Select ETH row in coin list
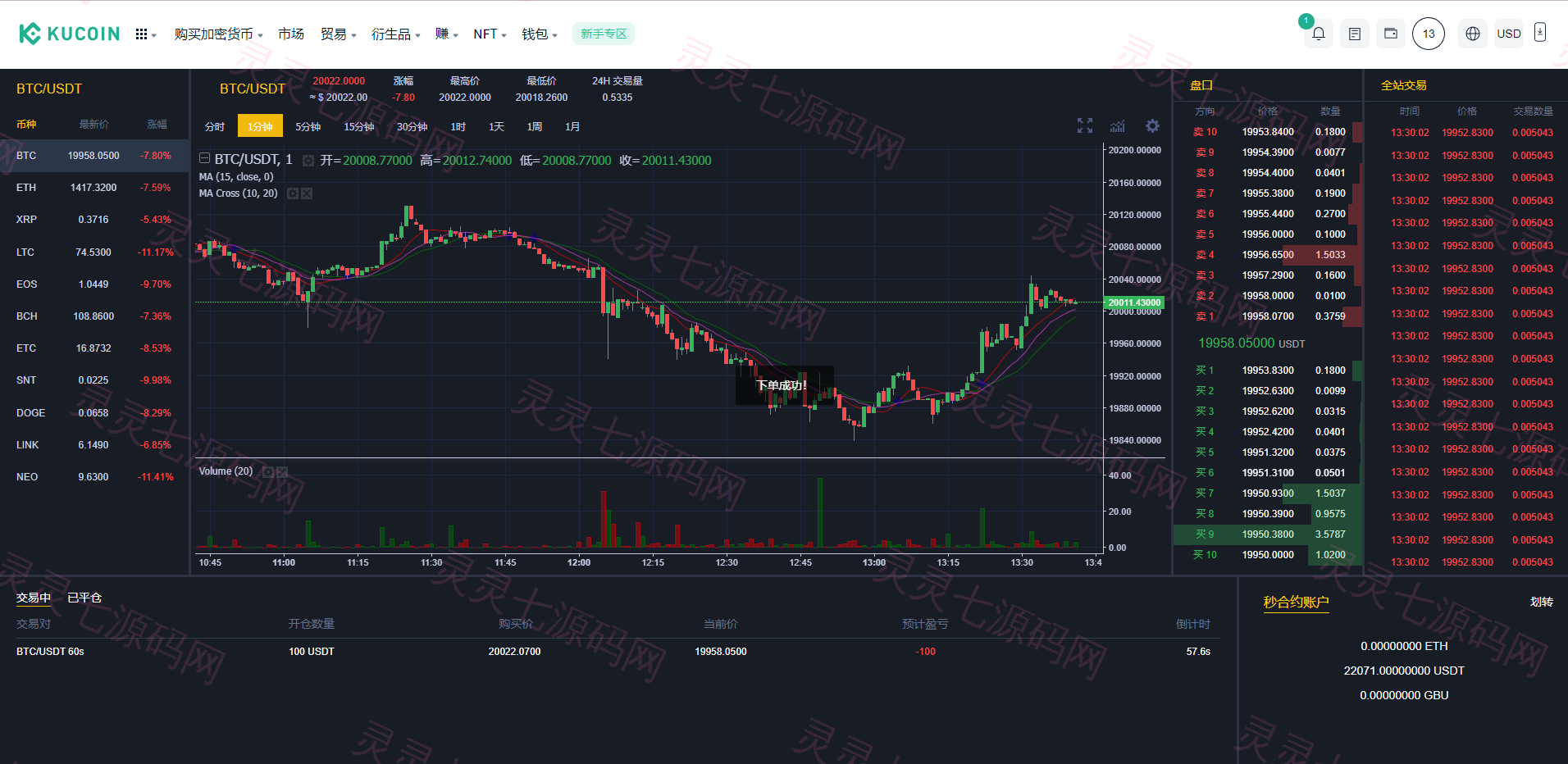This screenshot has width=1568, height=764. point(94,188)
